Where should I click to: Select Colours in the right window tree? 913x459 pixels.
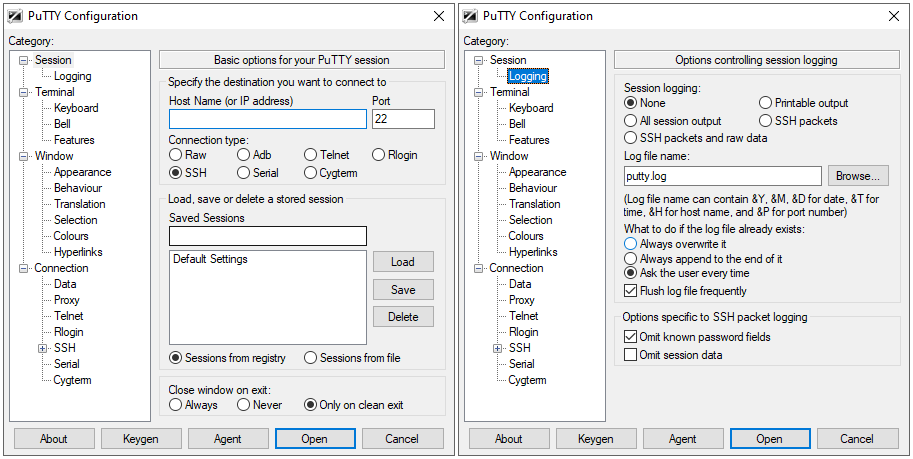click(x=526, y=236)
